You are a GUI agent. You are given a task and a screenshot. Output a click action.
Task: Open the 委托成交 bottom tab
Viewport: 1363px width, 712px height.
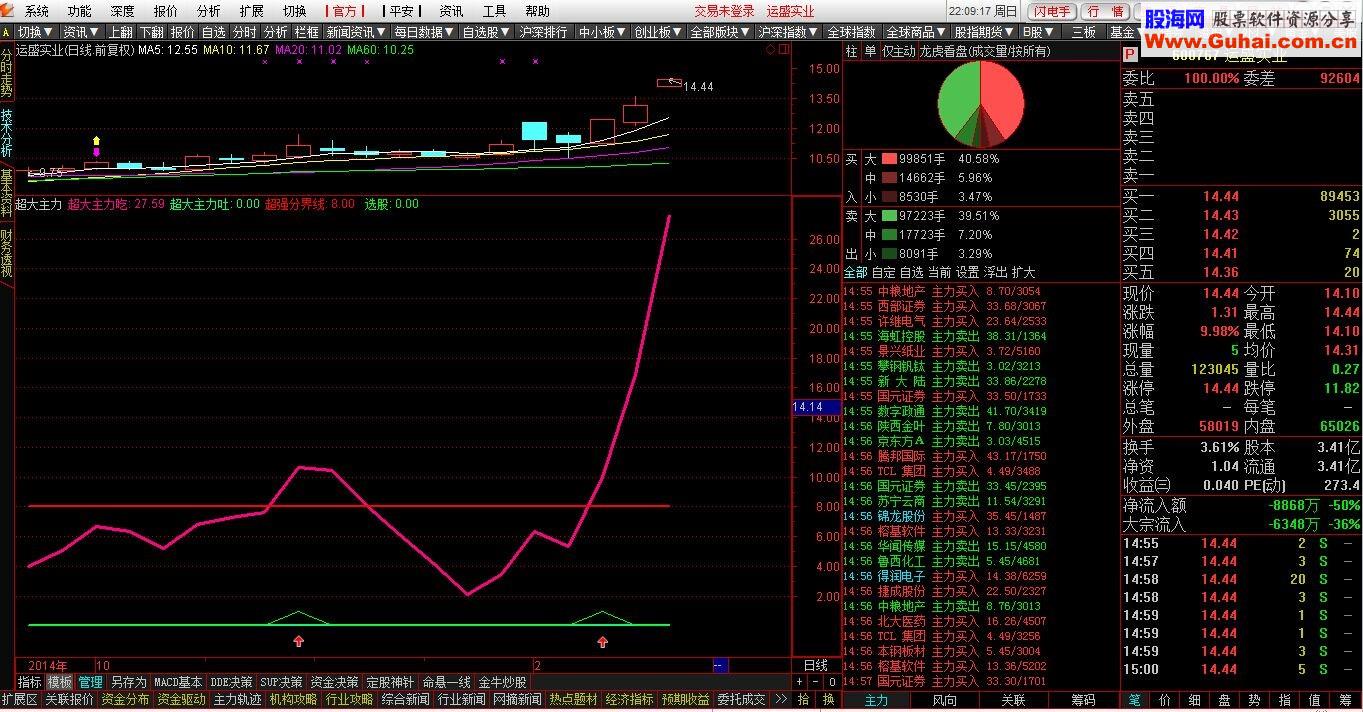tap(741, 700)
